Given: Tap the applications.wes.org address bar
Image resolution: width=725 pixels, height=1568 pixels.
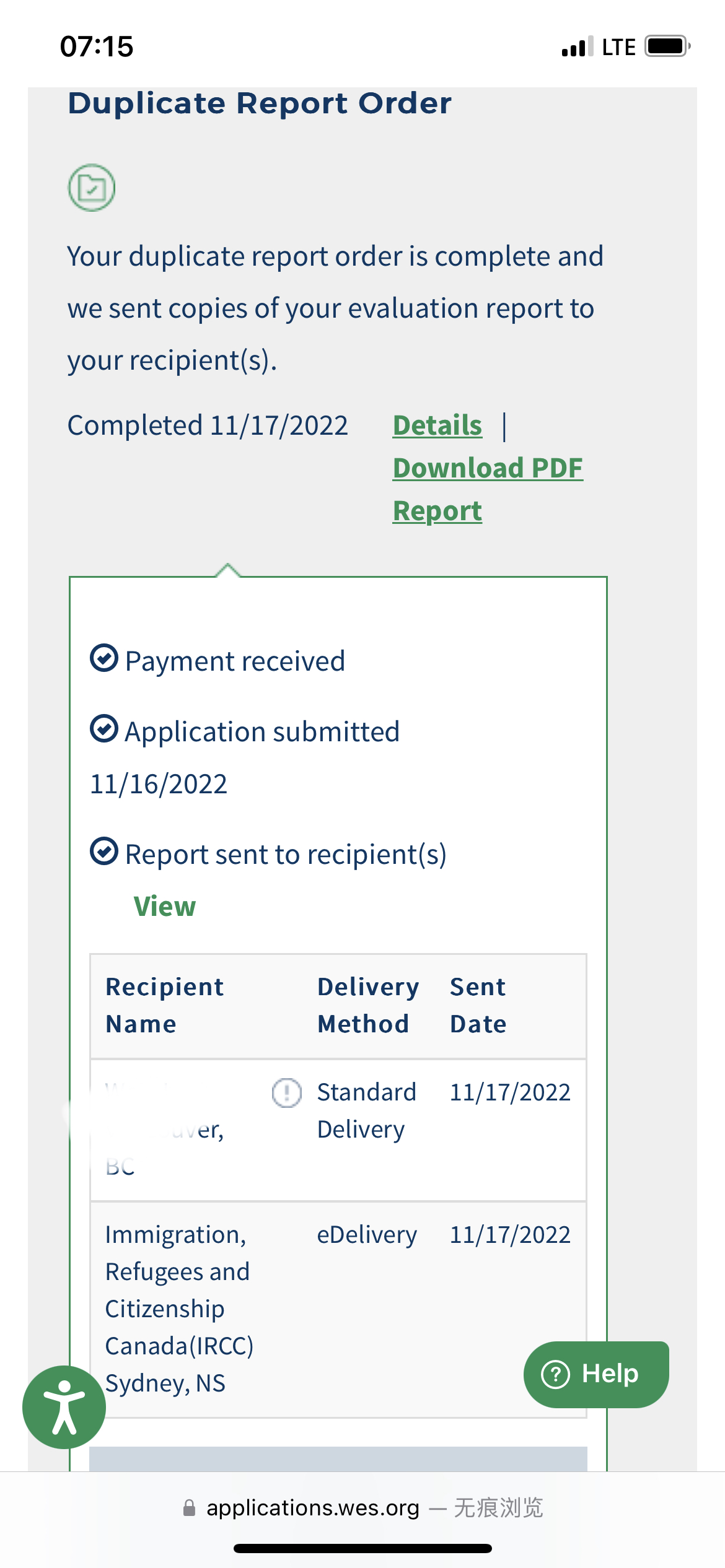Looking at the screenshot, I should tap(362, 1508).
